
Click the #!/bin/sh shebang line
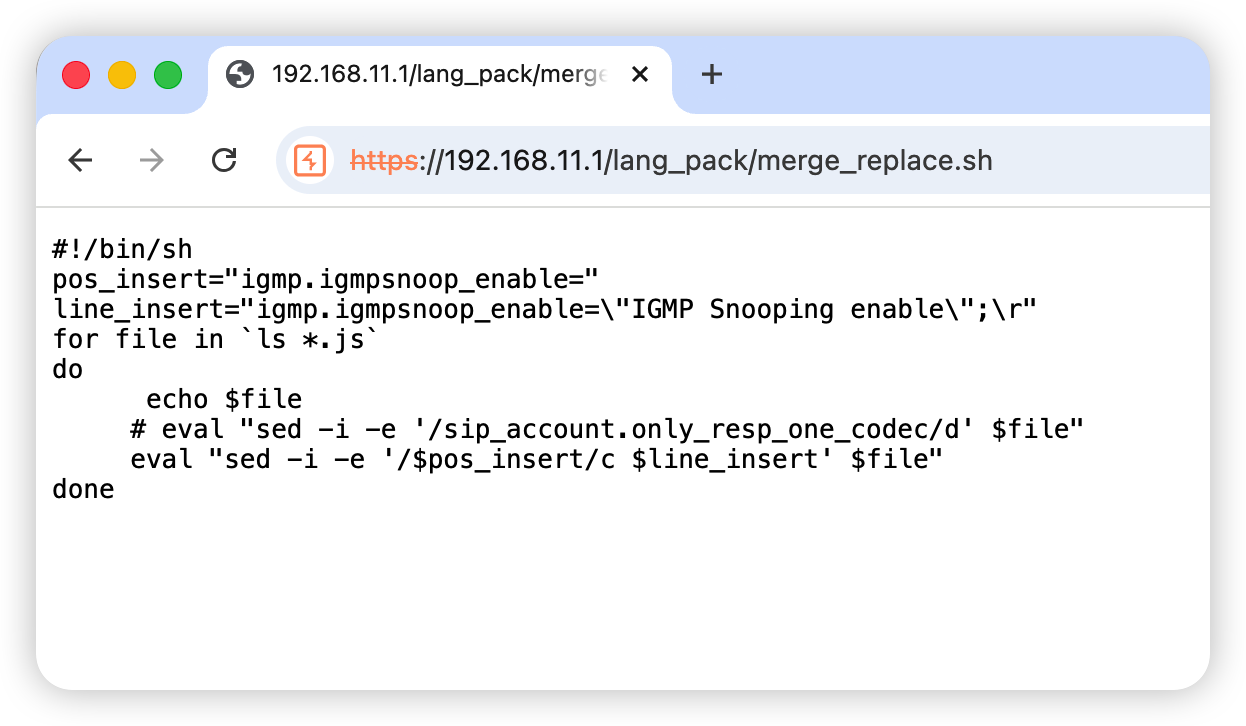click(122, 248)
